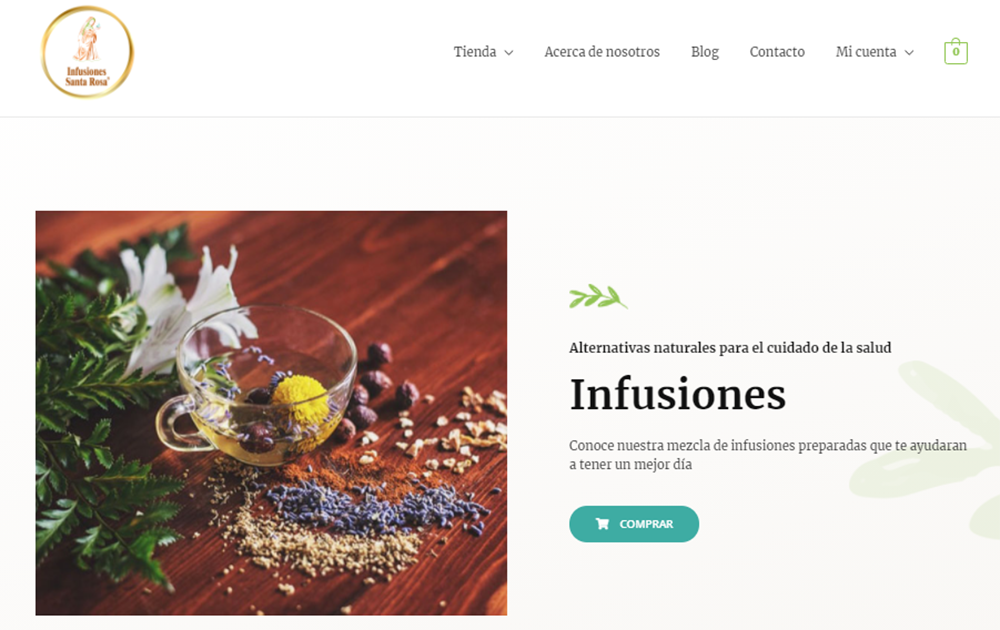This screenshot has height=630, width=1000.
Task: Open the shopping cart bag icon
Action: point(955,51)
